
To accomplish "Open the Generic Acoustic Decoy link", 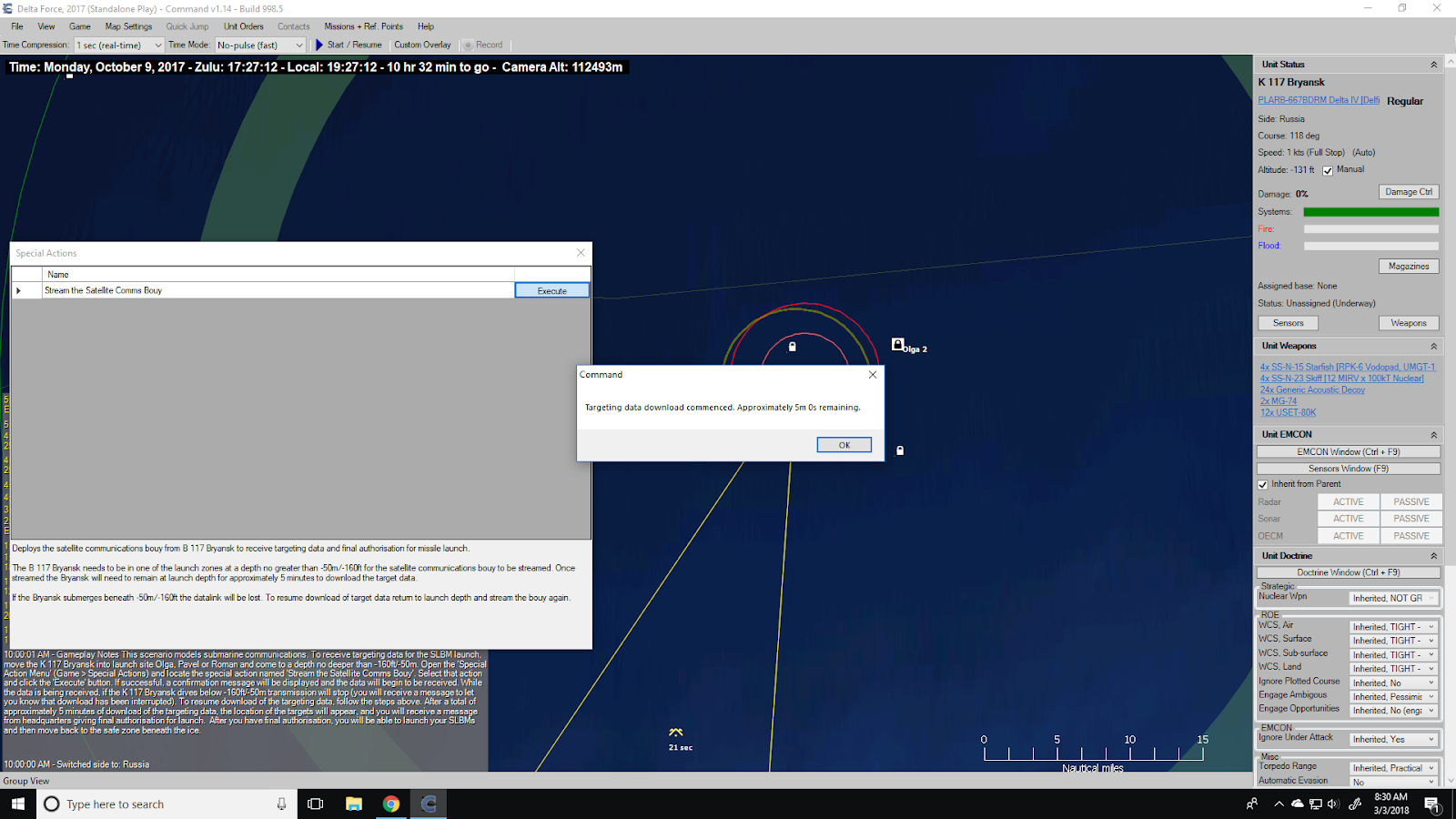I will [1312, 389].
